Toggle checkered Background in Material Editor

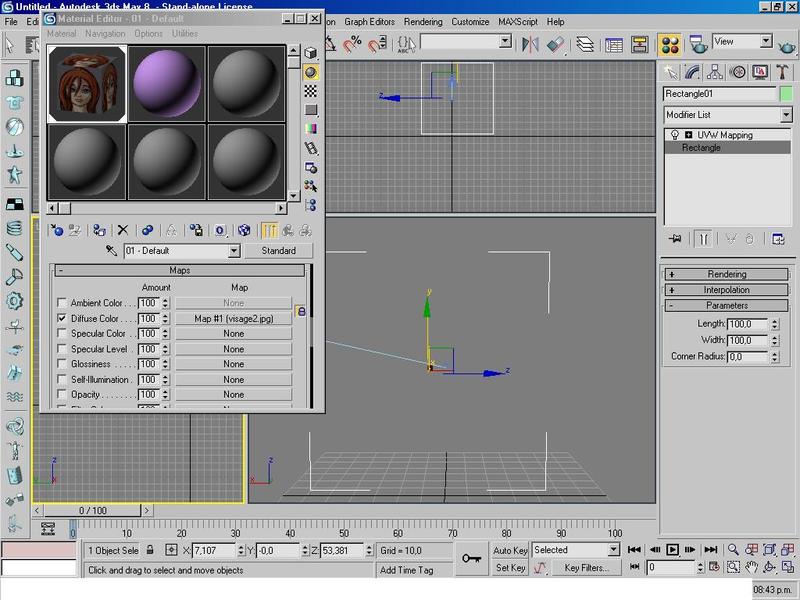(x=310, y=91)
